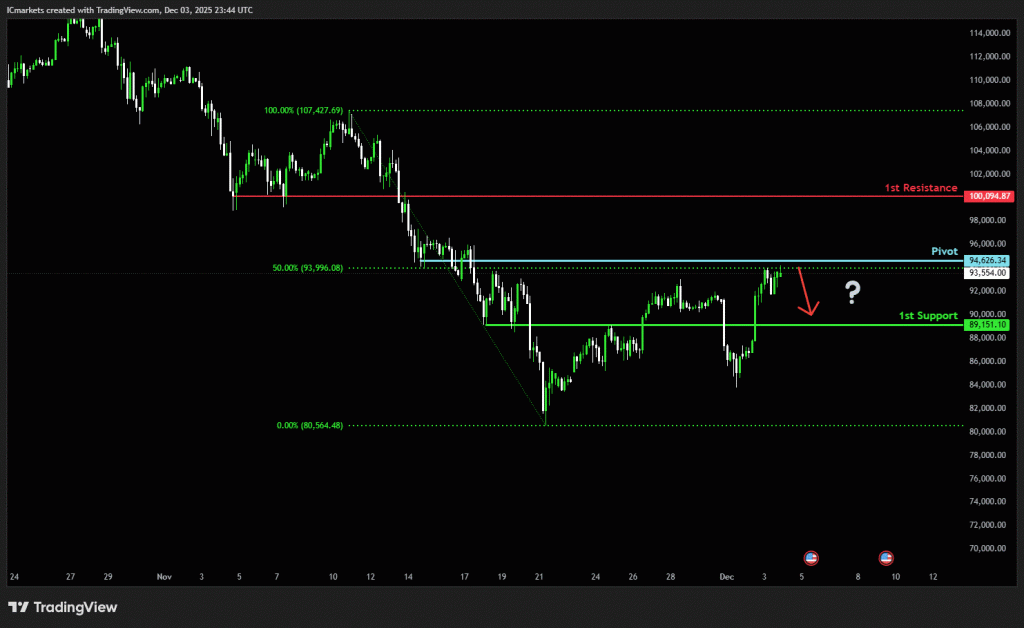Select the question mark annotation
This screenshot has width=1024, height=628.
[x=852, y=292]
